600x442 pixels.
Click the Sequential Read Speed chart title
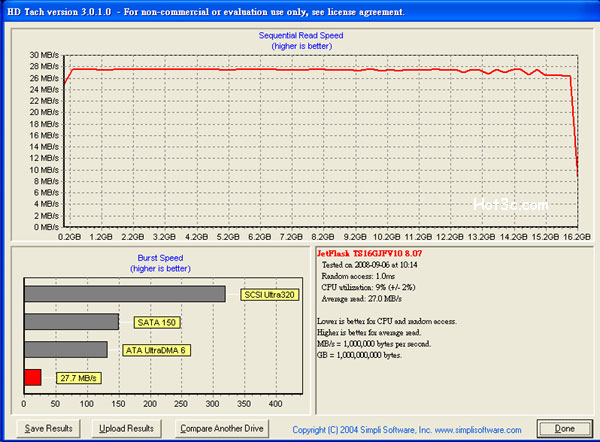click(x=300, y=35)
